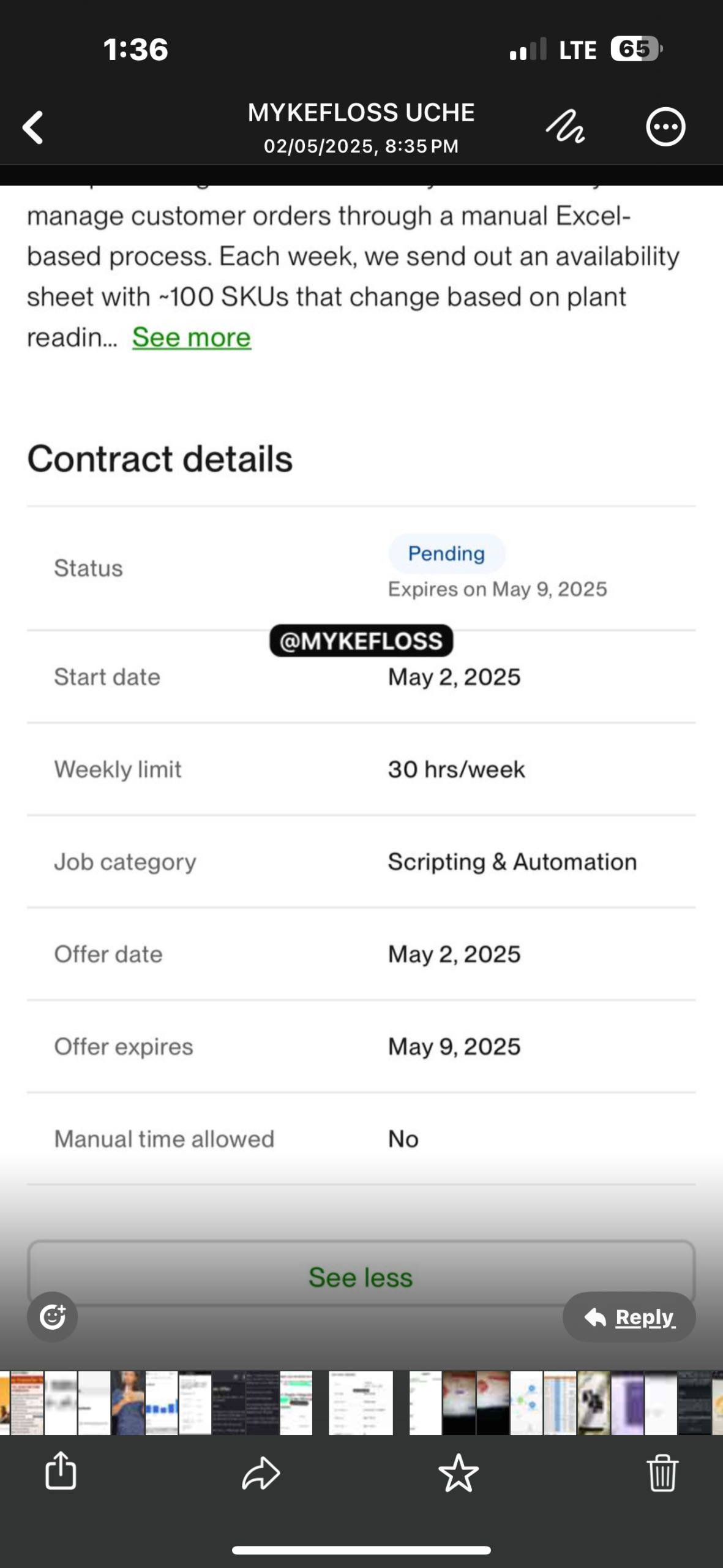
Task: Select thumbnail of person in blue dress
Action: [x=128, y=1403]
